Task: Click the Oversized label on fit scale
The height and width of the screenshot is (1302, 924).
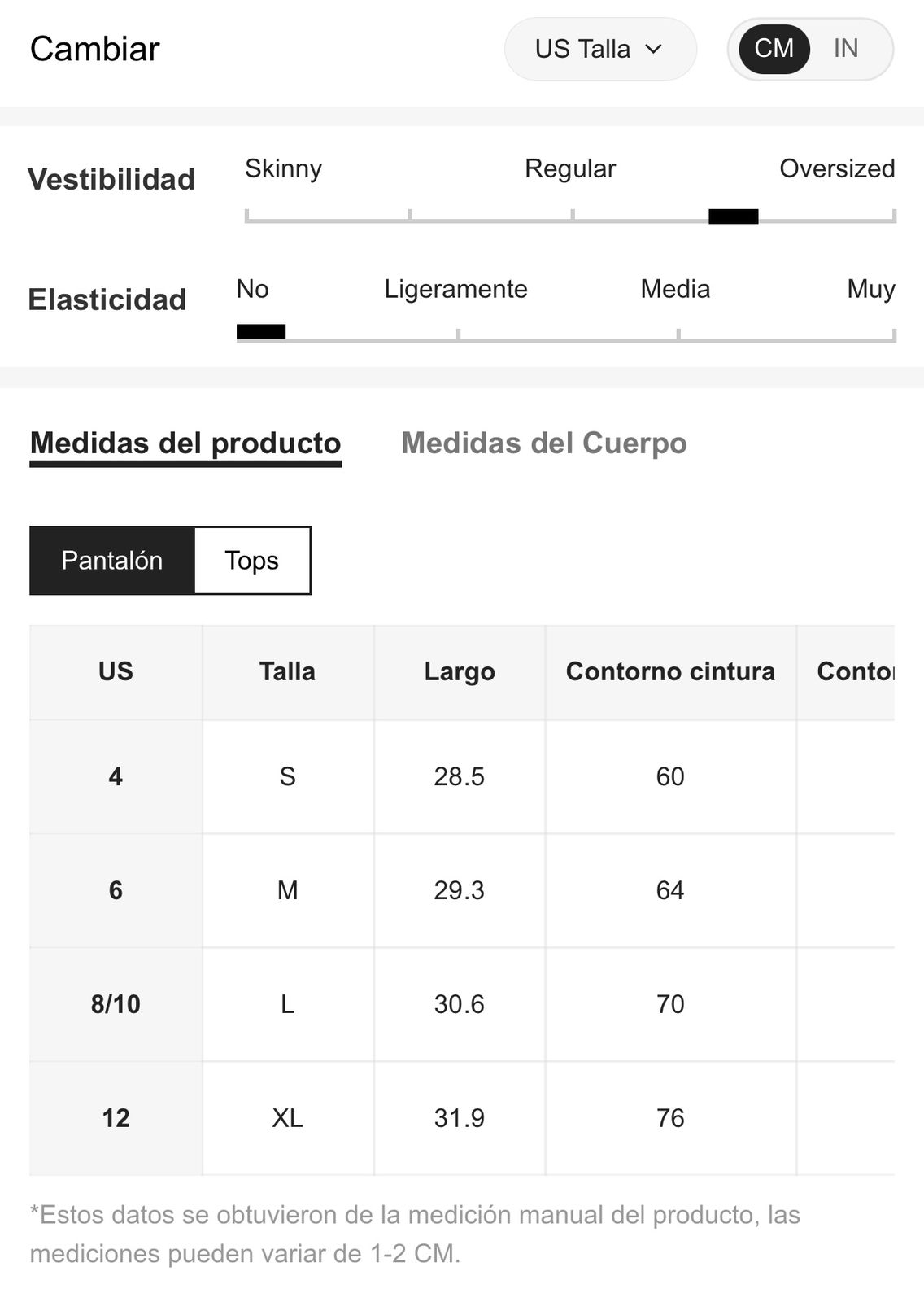Action: [x=837, y=168]
